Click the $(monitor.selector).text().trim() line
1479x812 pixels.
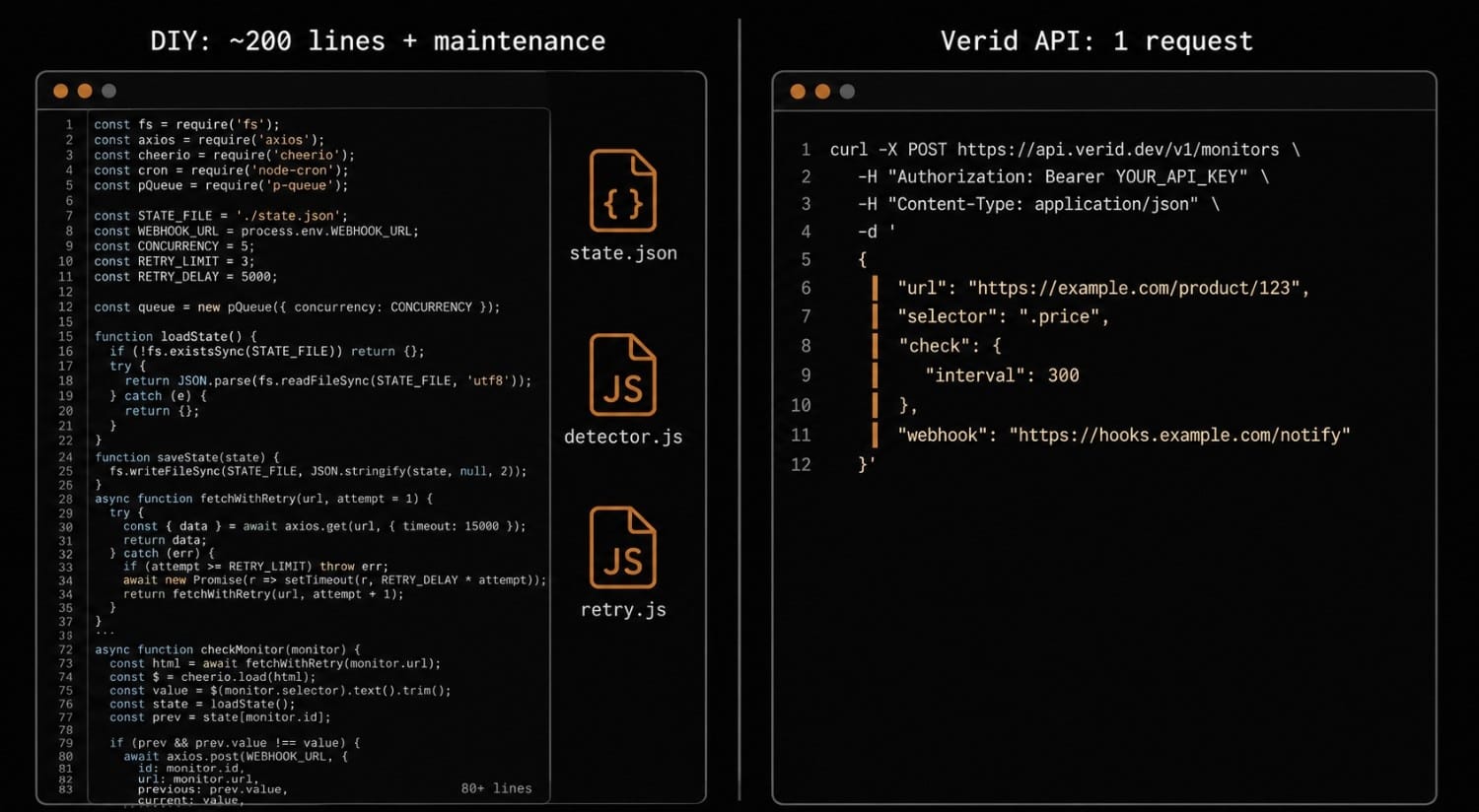[280, 691]
